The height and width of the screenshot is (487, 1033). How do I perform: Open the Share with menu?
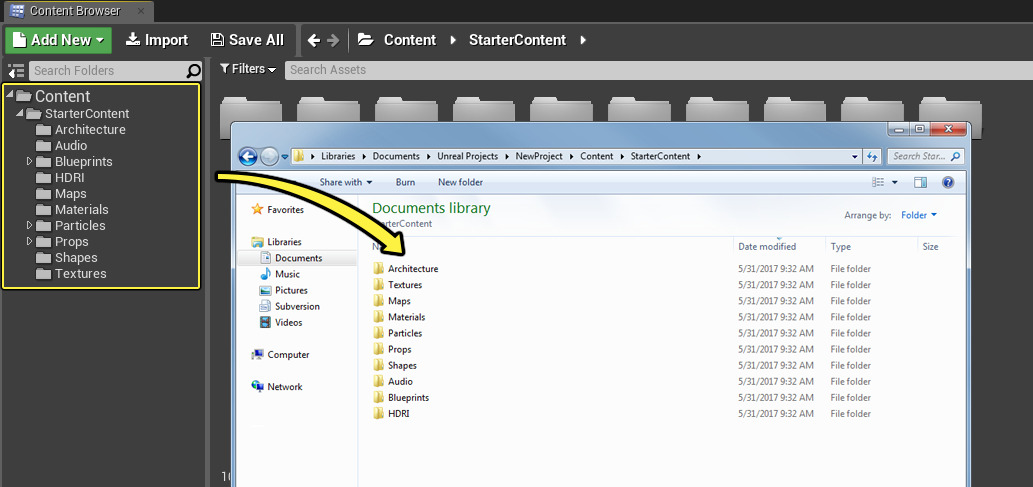(x=345, y=182)
